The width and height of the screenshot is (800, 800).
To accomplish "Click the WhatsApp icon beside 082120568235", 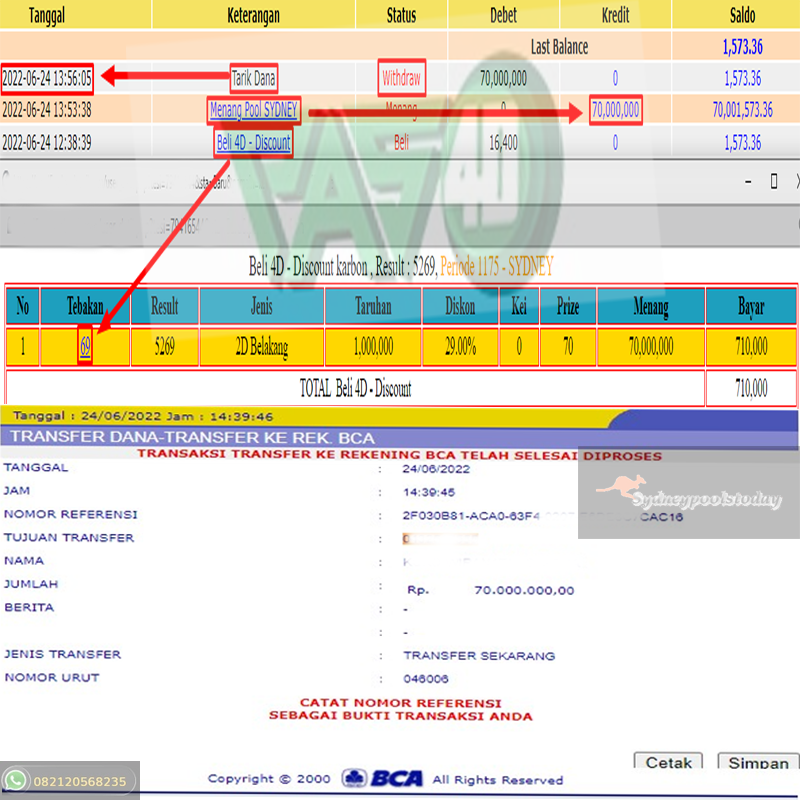I will click(15, 781).
